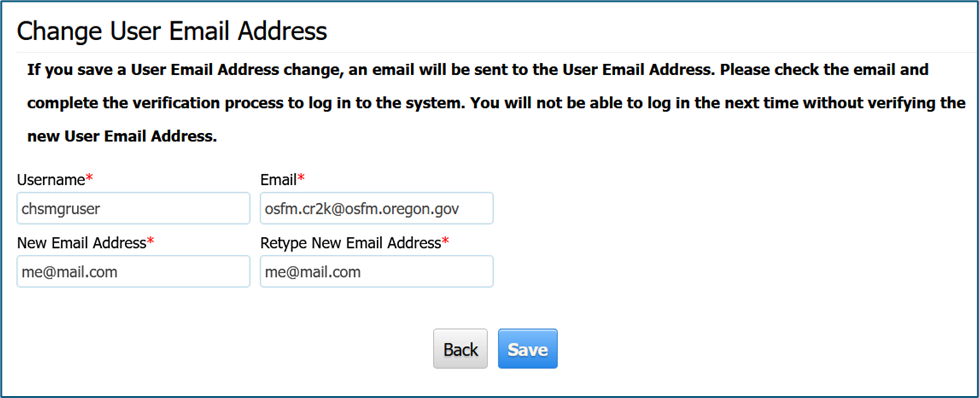Screen dimensions: 979x398
Task: Click the red asterisk after Retype New Email Address
Action: click(x=445, y=242)
